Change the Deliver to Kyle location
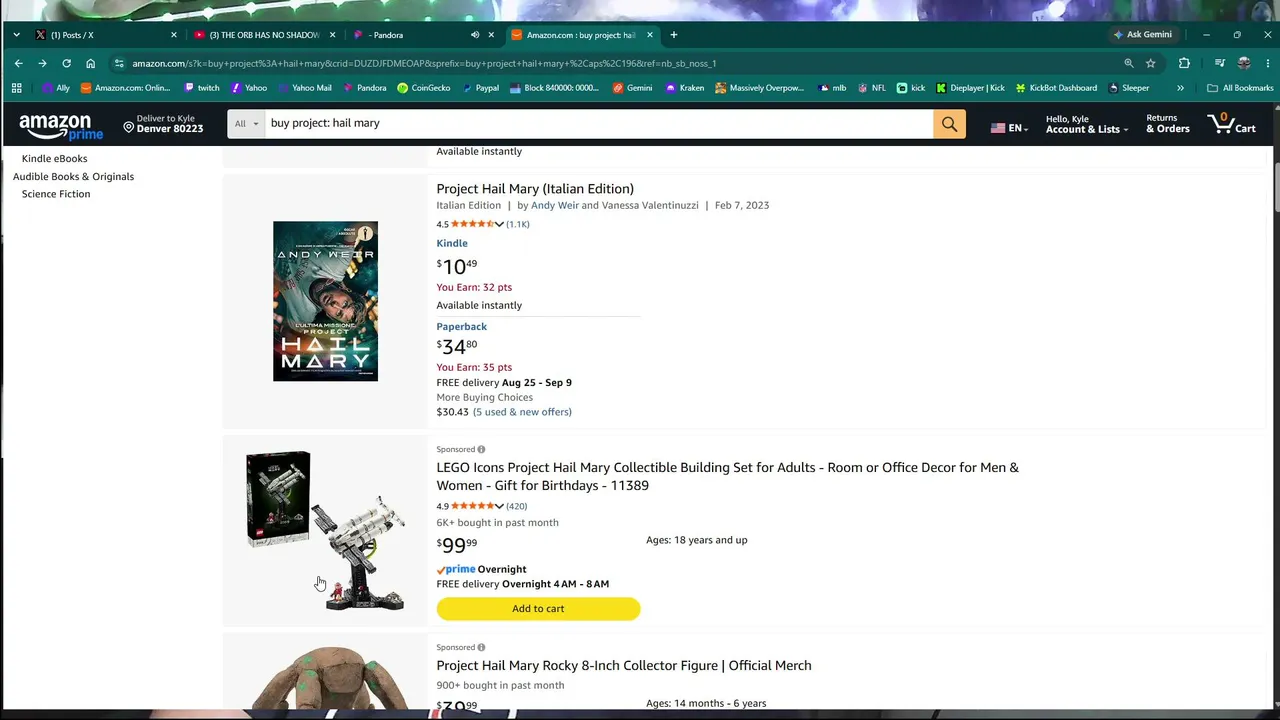 click(163, 124)
